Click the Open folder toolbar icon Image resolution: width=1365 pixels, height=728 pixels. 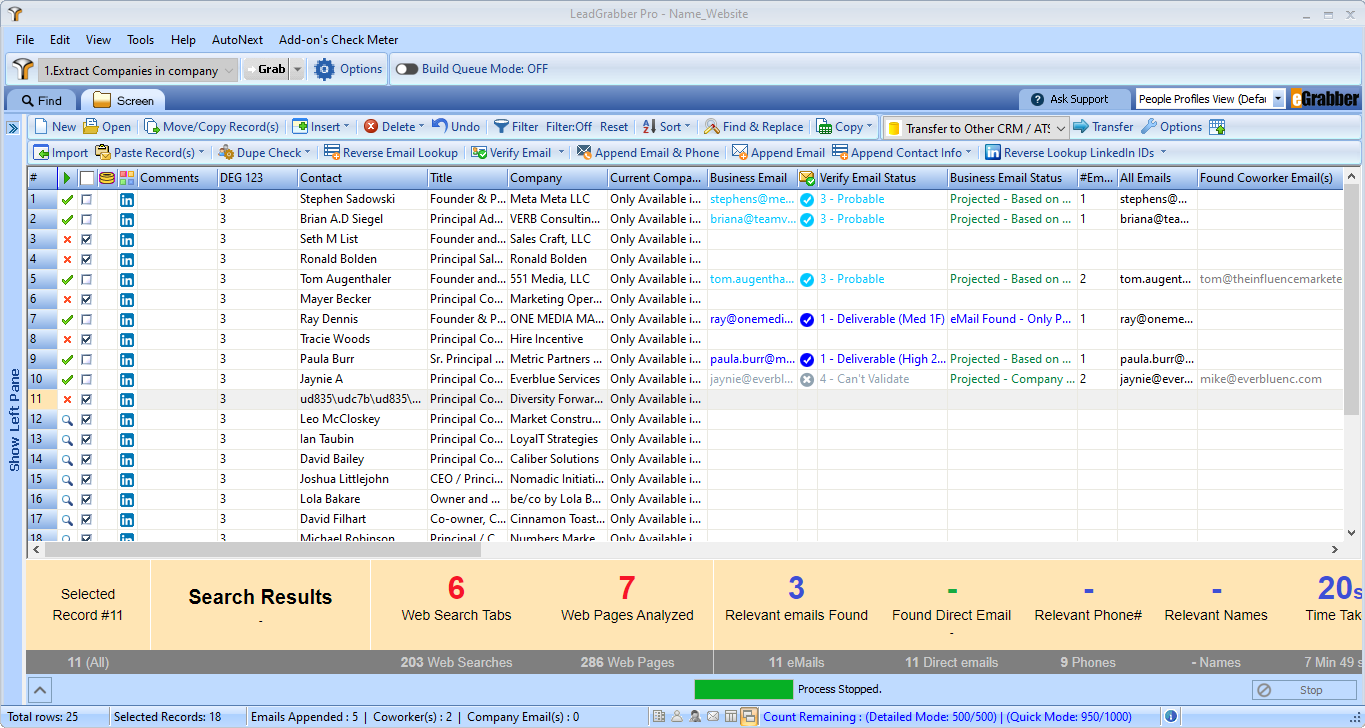pos(91,127)
